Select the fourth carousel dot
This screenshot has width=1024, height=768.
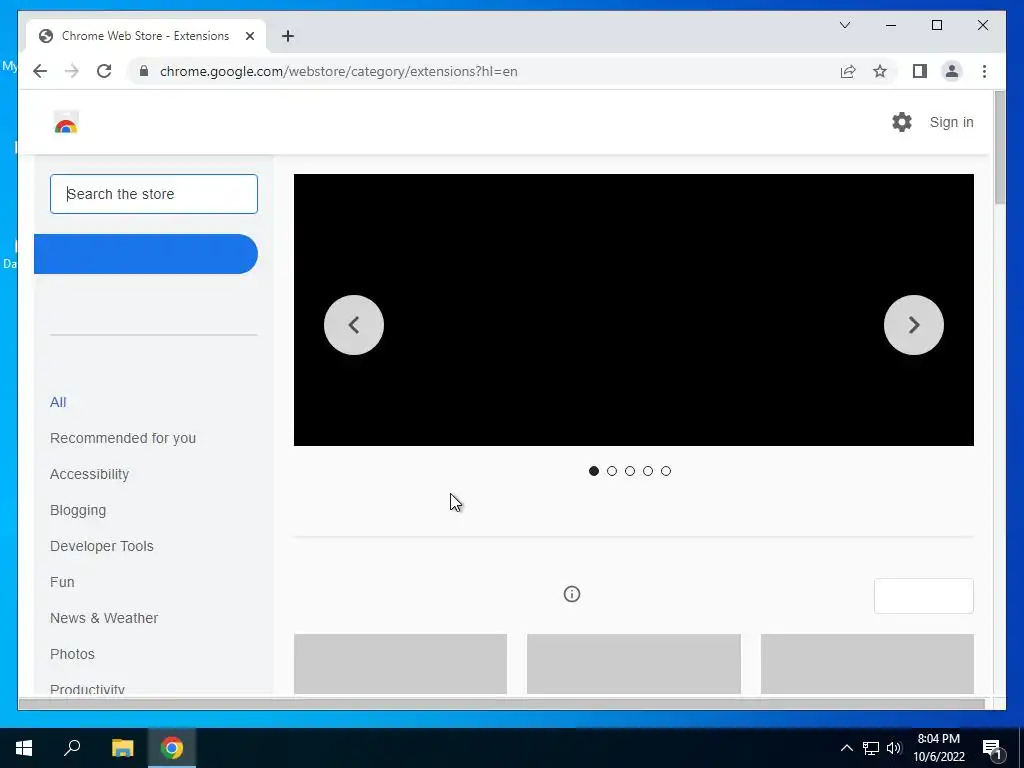point(648,471)
